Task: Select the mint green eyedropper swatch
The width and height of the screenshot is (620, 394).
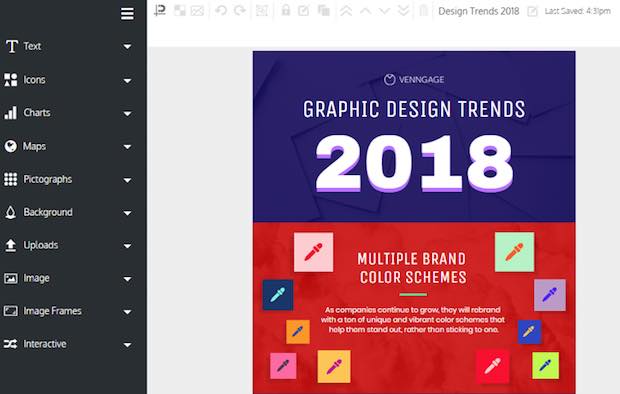Action: [x=514, y=252]
